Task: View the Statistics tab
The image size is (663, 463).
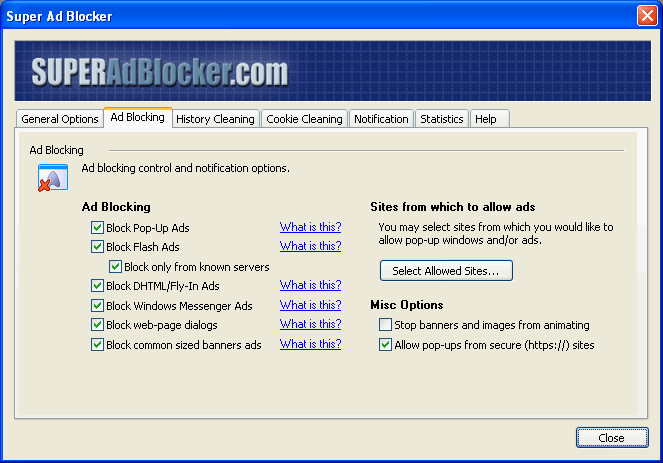Action: (x=442, y=119)
